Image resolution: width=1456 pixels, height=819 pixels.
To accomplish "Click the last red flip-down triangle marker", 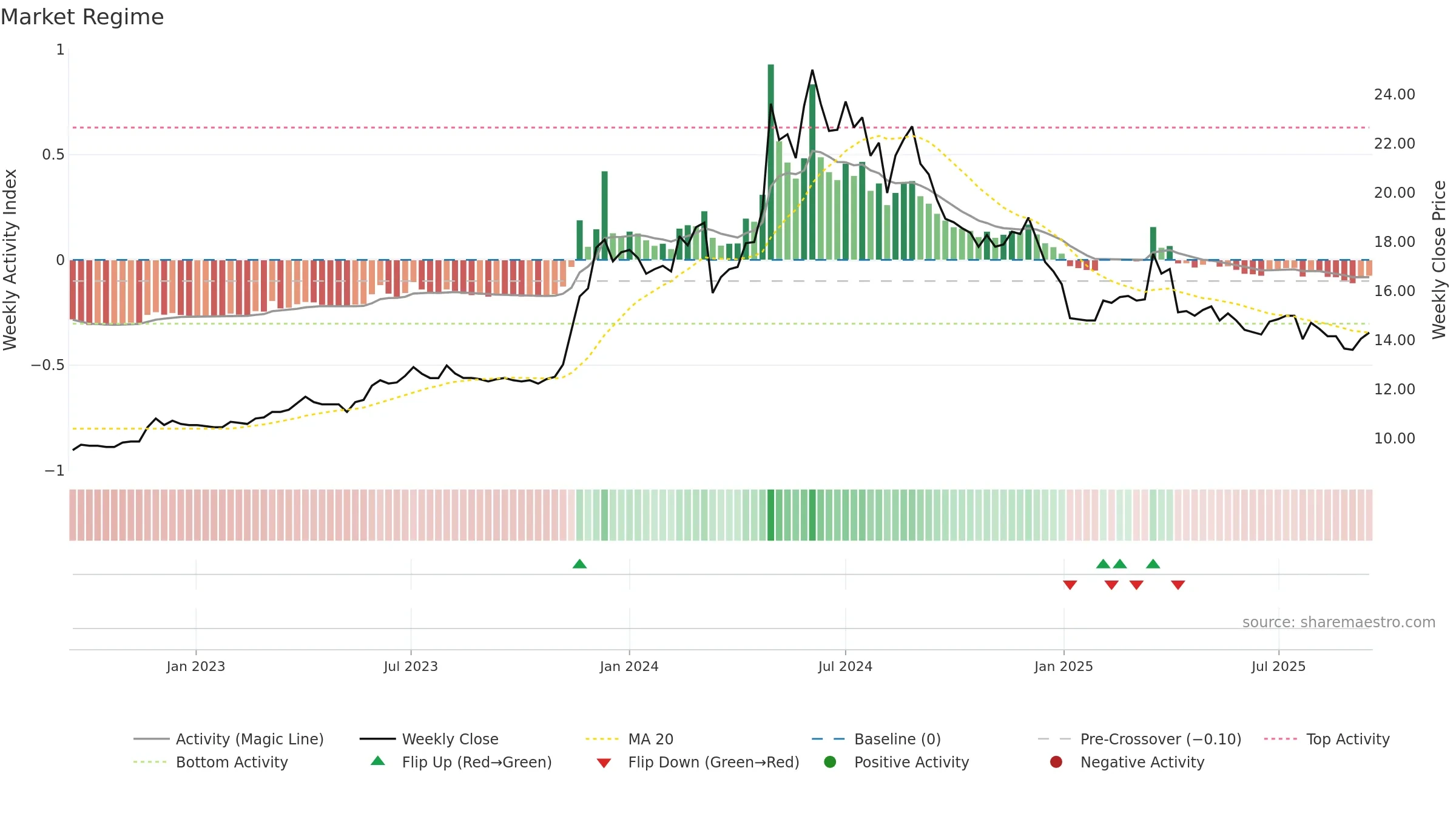I will pyautogui.click(x=1178, y=585).
